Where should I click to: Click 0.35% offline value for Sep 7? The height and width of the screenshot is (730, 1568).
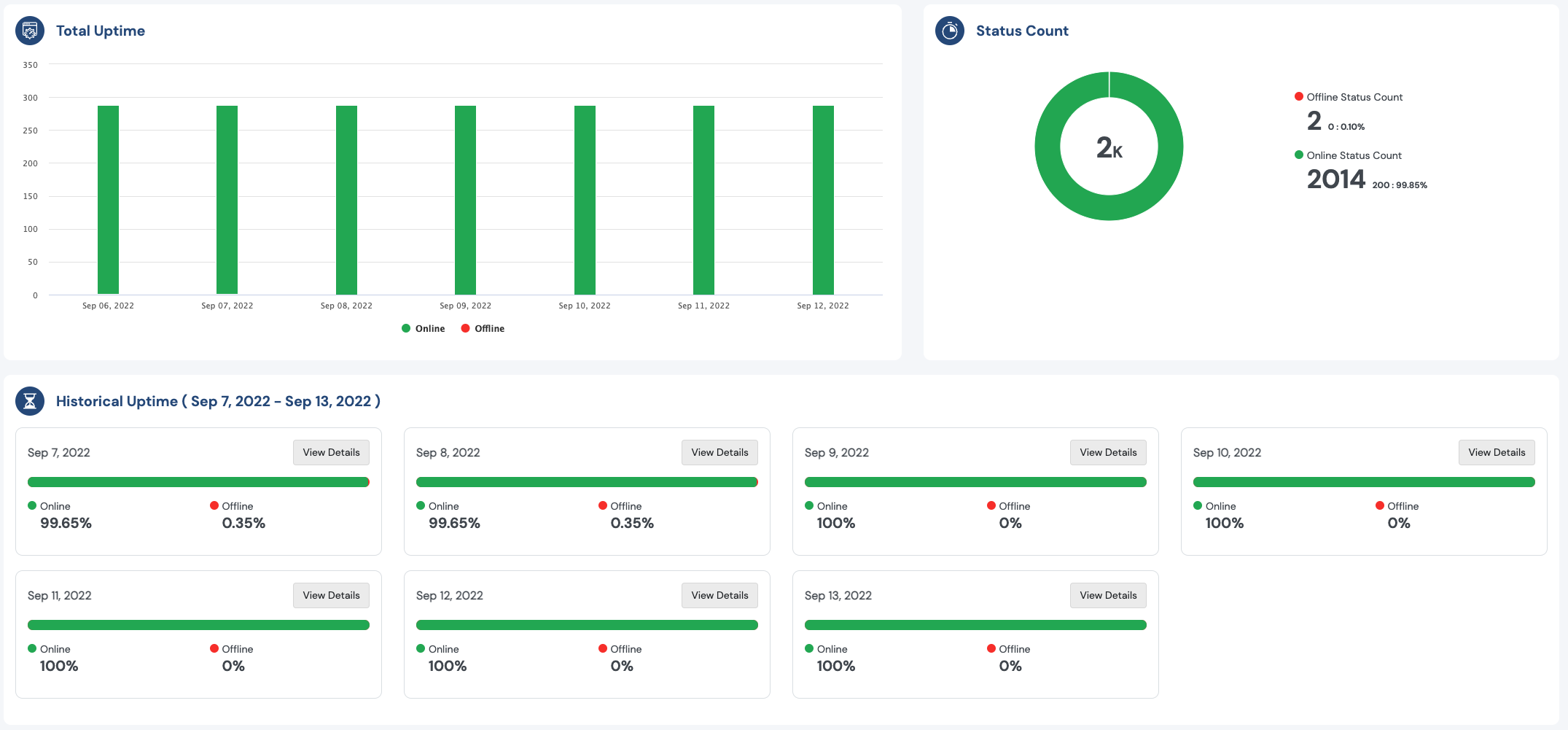[243, 523]
